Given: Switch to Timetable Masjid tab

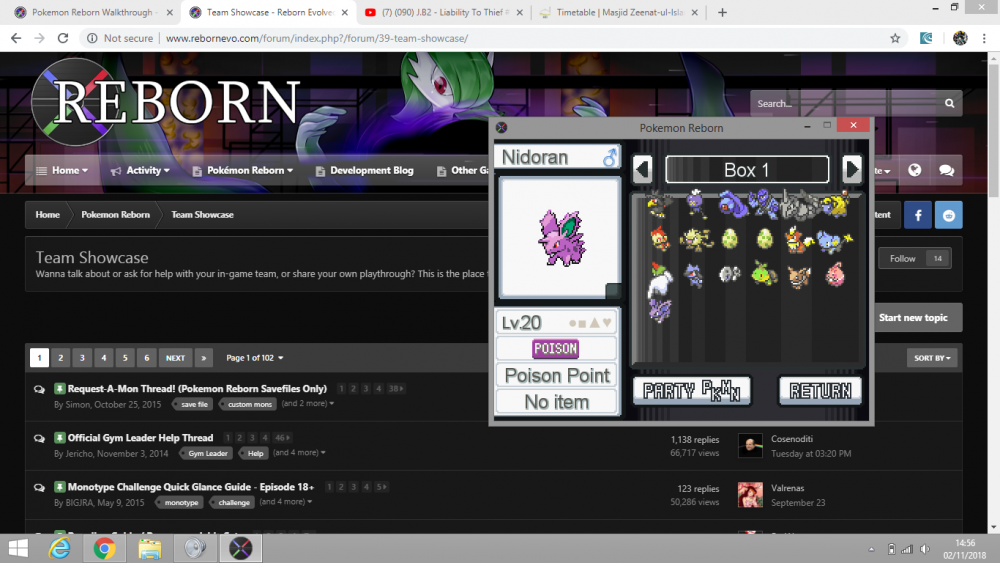Looking at the screenshot, I should click(619, 12).
